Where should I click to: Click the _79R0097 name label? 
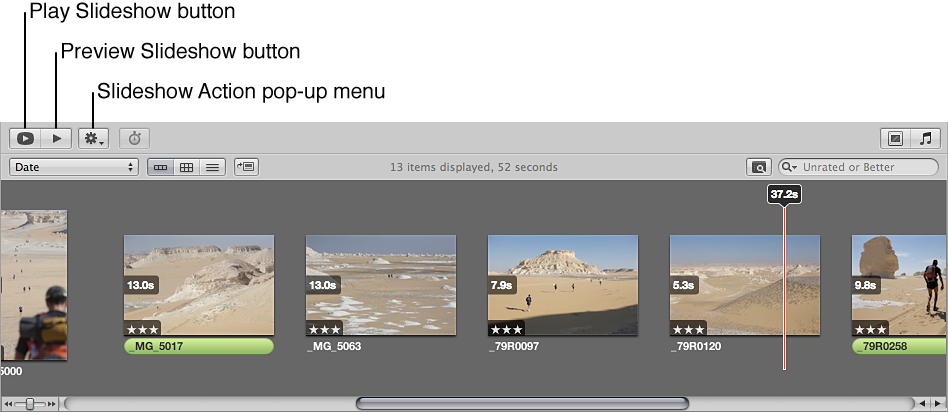(x=513, y=347)
